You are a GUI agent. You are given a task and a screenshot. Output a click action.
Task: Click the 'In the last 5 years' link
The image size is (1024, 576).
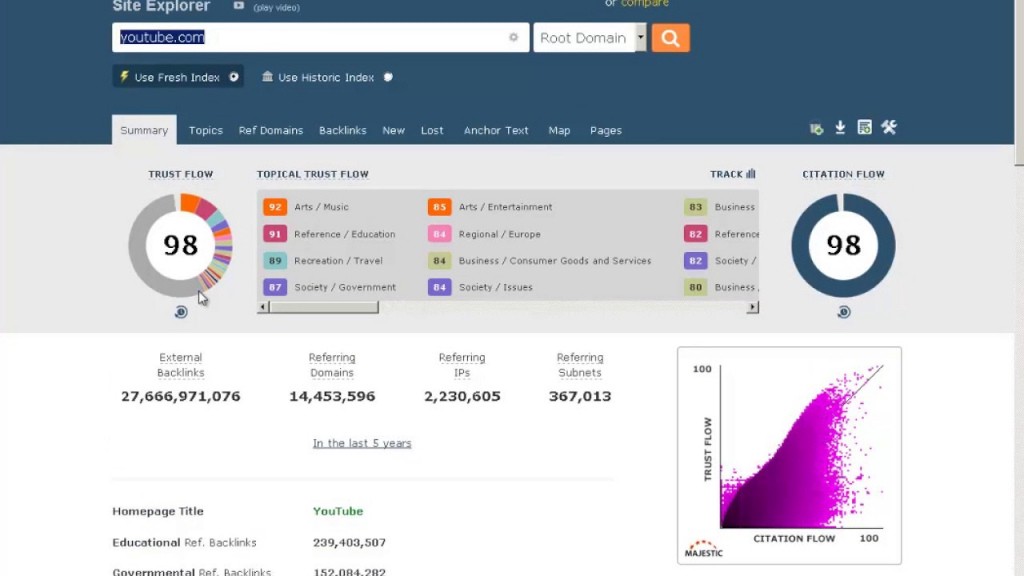(361, 443)
